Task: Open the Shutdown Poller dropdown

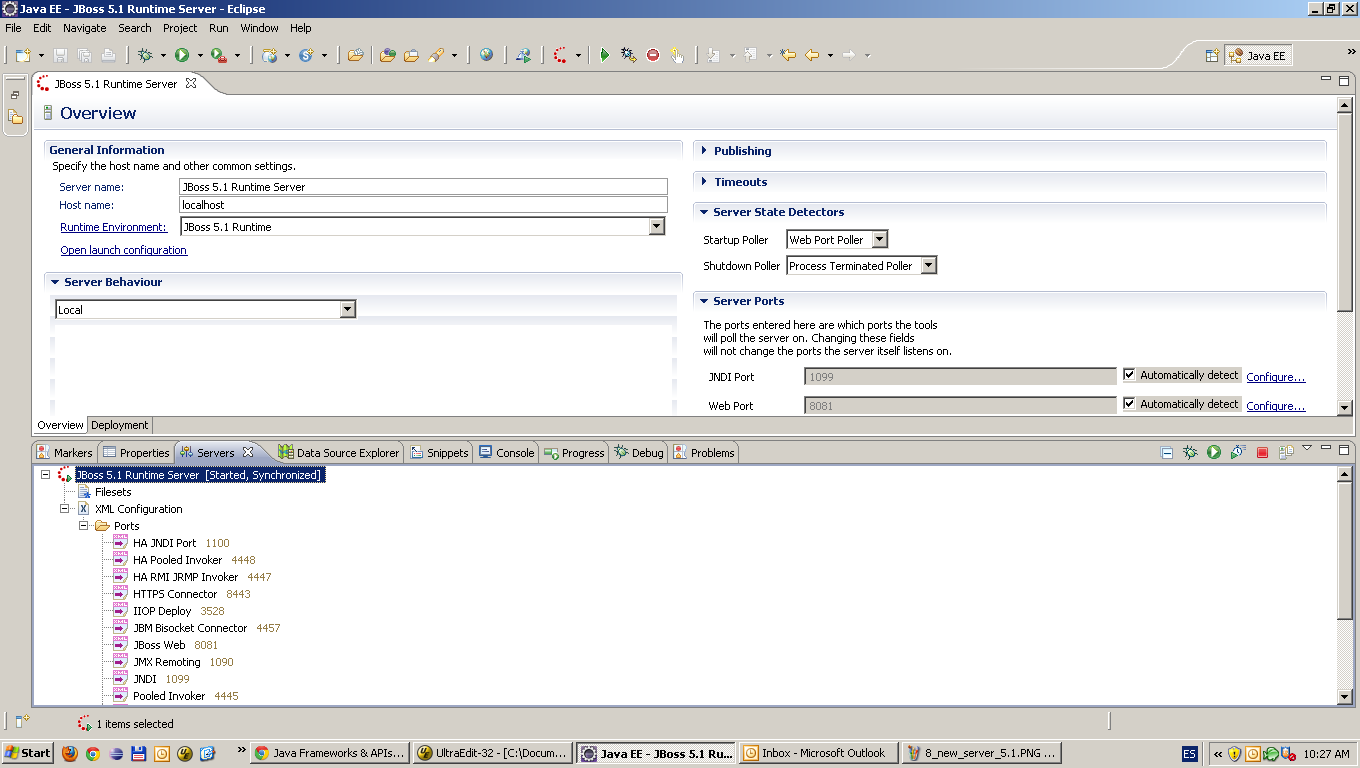Action: click(x=928, y=265)
